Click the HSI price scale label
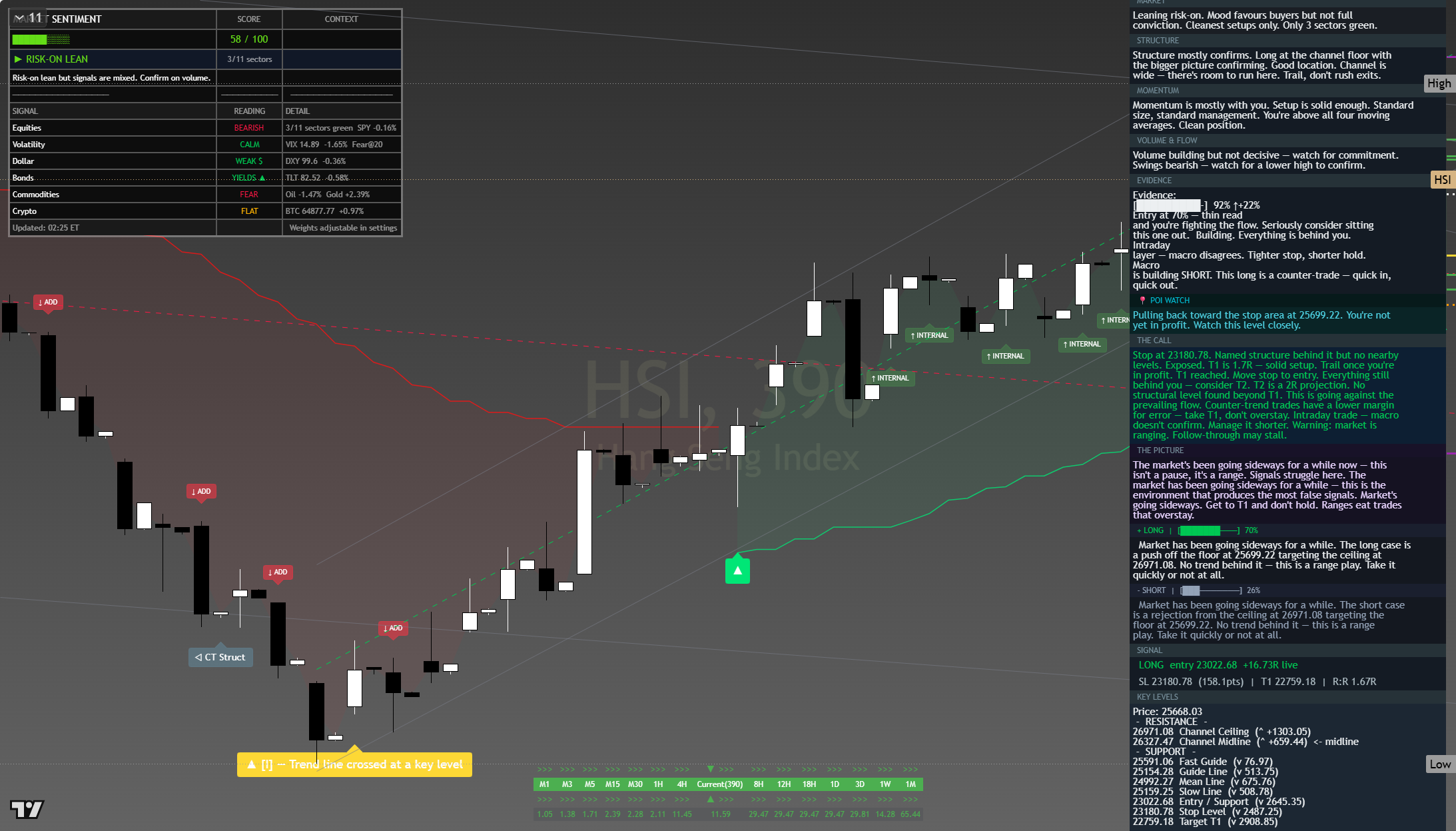The height and width of the screenshot is (831, 1456). coord(1442,180)
